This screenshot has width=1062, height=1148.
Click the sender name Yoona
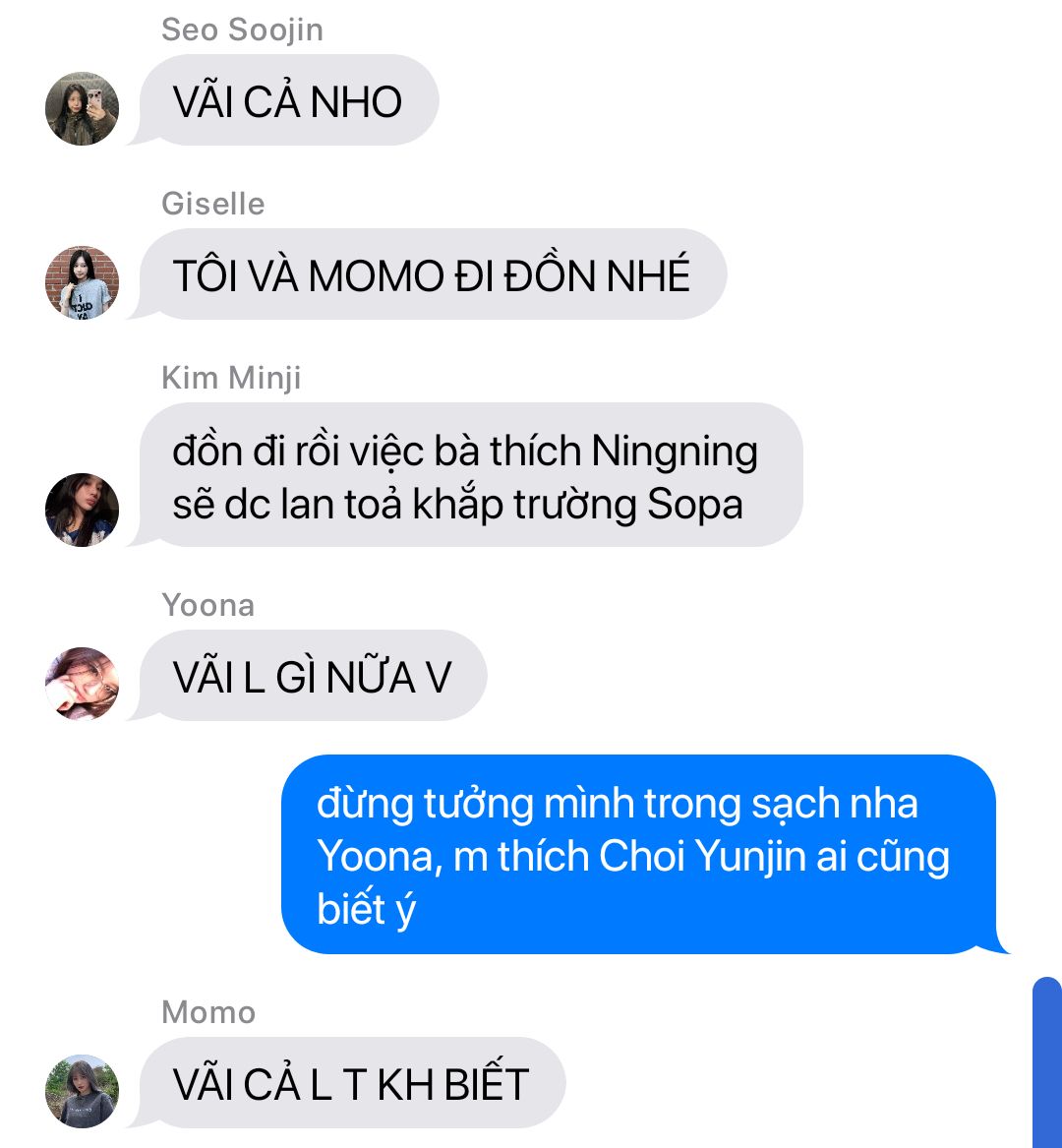pos(208,606)
